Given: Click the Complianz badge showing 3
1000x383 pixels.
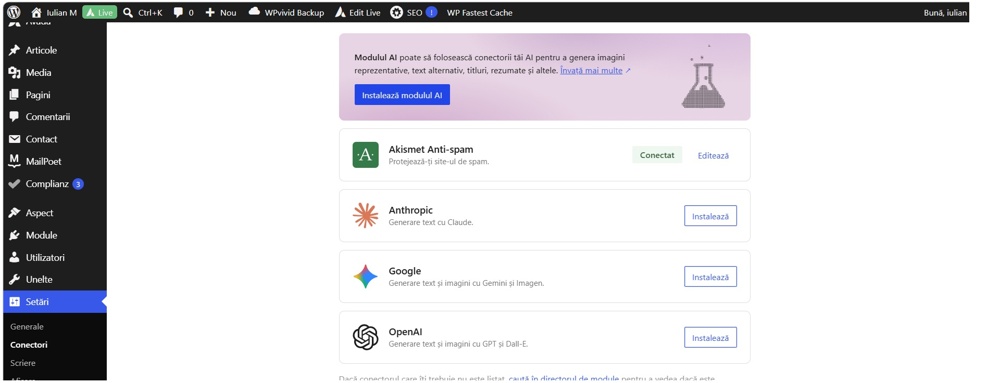Looking at the screenshot, I should point(78,184).
